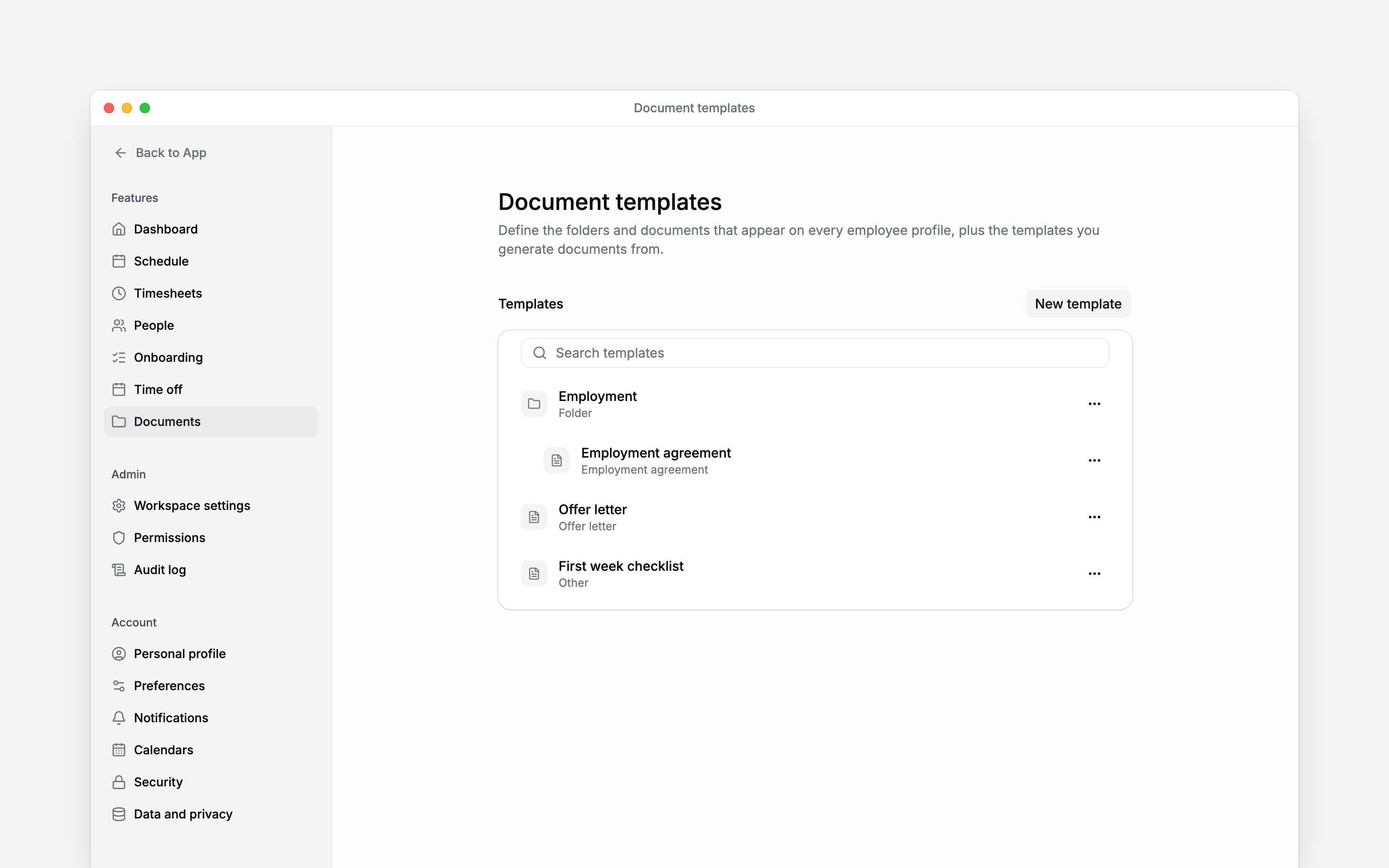Click the Security lock icon

119,783
